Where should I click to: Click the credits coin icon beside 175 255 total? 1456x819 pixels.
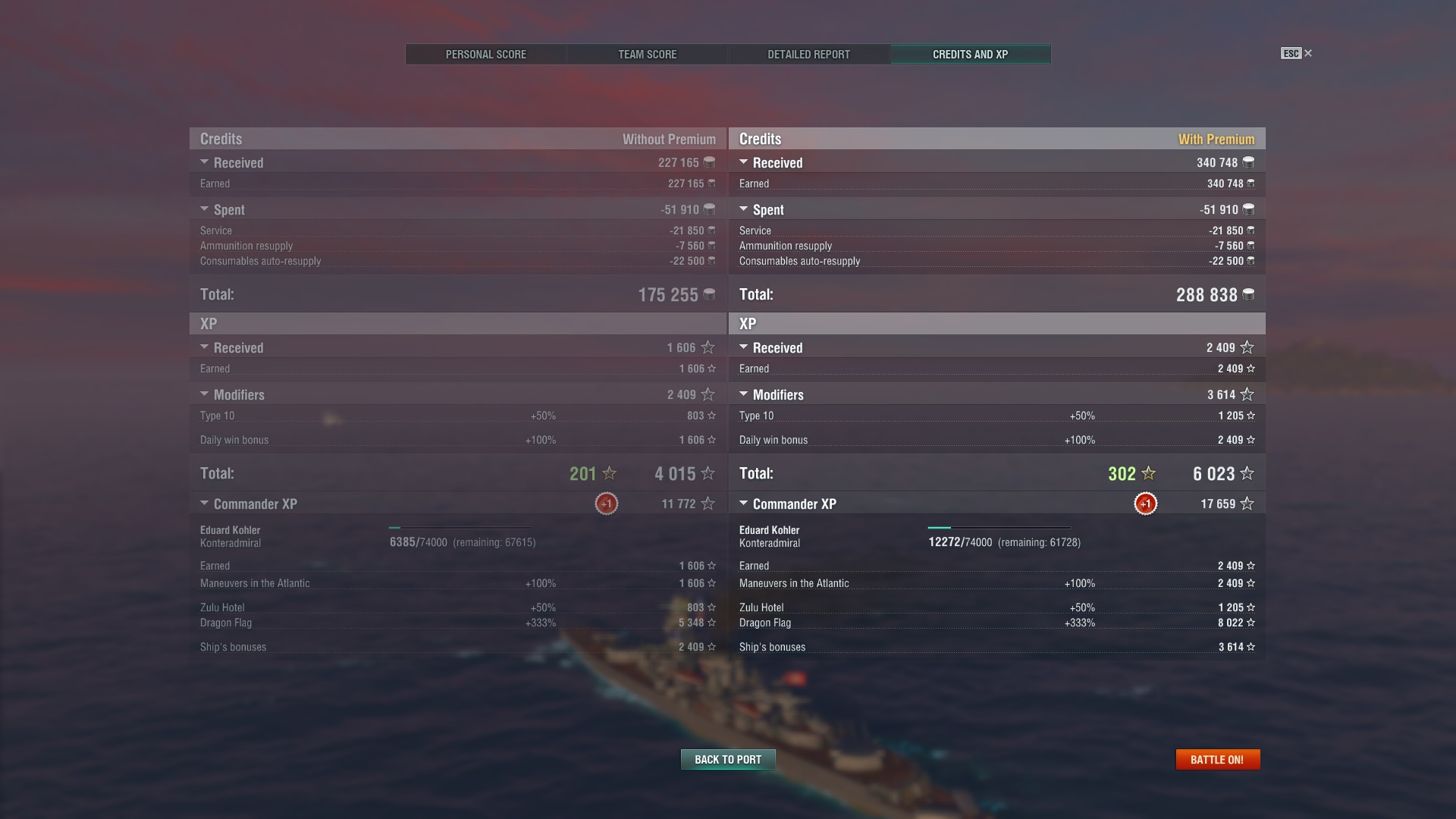tap(709, 294)
